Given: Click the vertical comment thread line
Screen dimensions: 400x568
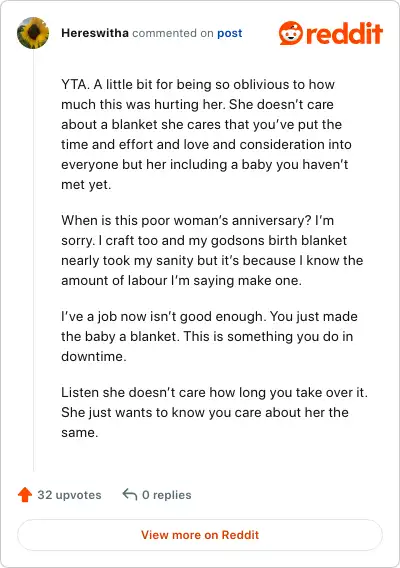Looking at the screenshot, I should click(33, 260).
